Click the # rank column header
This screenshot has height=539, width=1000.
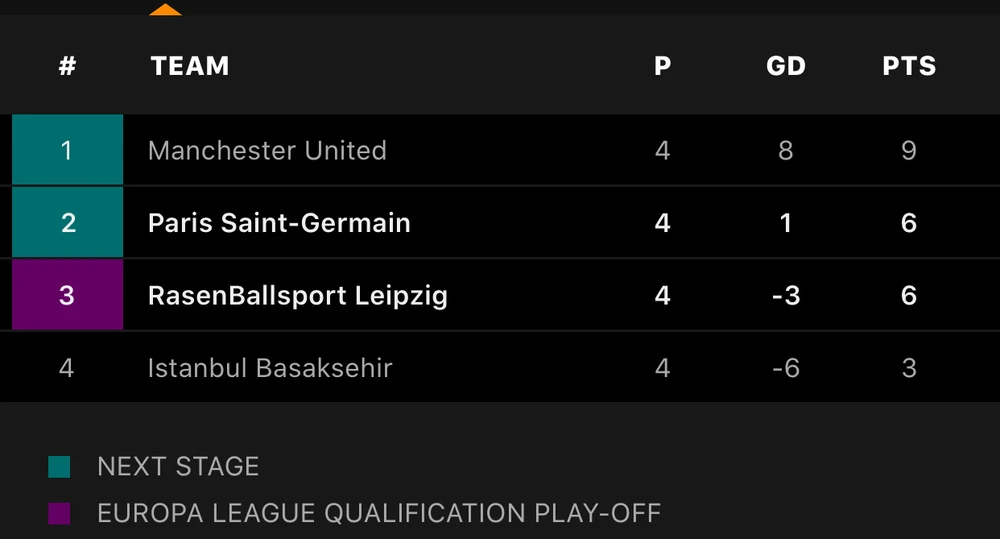(x=67, y=66)
